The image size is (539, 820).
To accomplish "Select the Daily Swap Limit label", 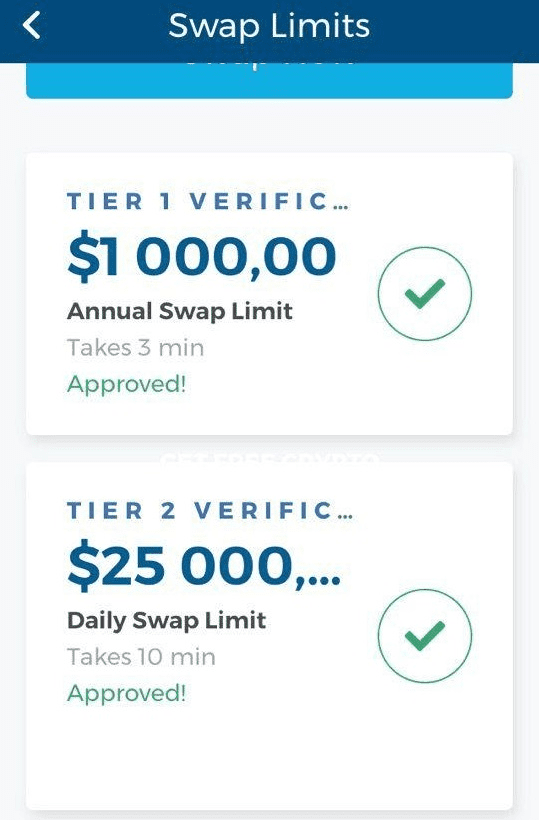I will coord(166,621).
